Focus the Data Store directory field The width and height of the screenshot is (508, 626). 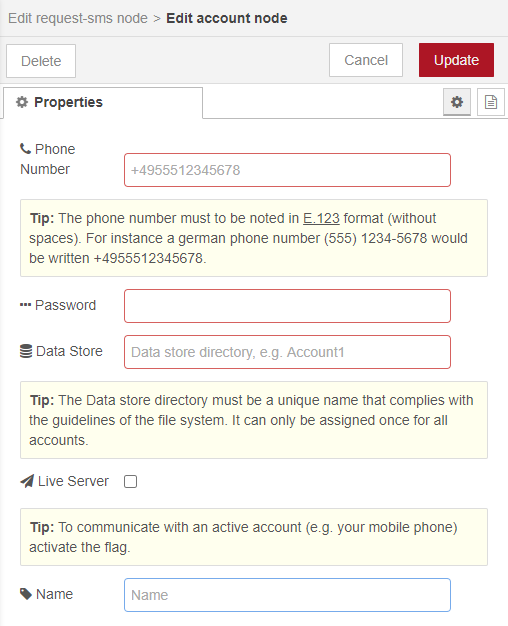(x=288, y=352)
